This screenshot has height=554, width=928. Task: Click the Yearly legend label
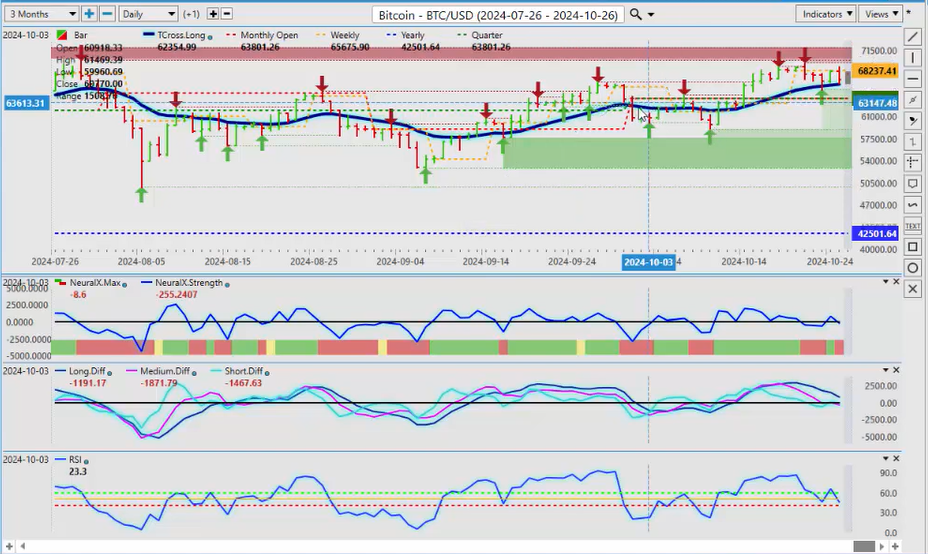coord(413,35)
